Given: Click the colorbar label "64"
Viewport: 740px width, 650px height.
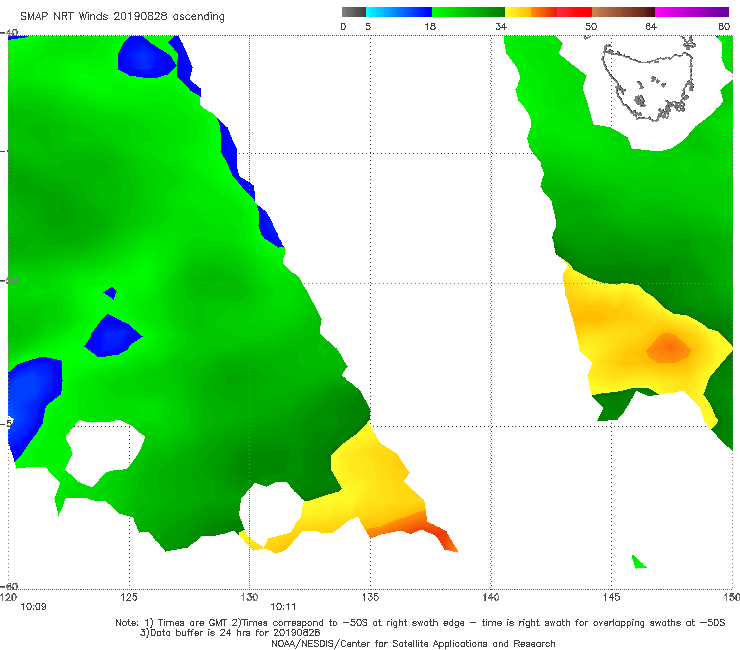Looking at the screenshot, I should [x=651, y=26].
